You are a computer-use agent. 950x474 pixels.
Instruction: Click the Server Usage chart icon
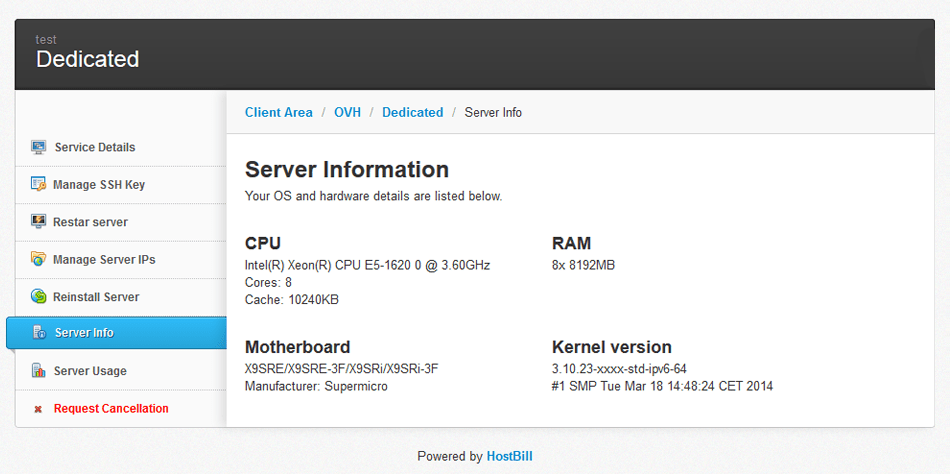pos(38,371)
